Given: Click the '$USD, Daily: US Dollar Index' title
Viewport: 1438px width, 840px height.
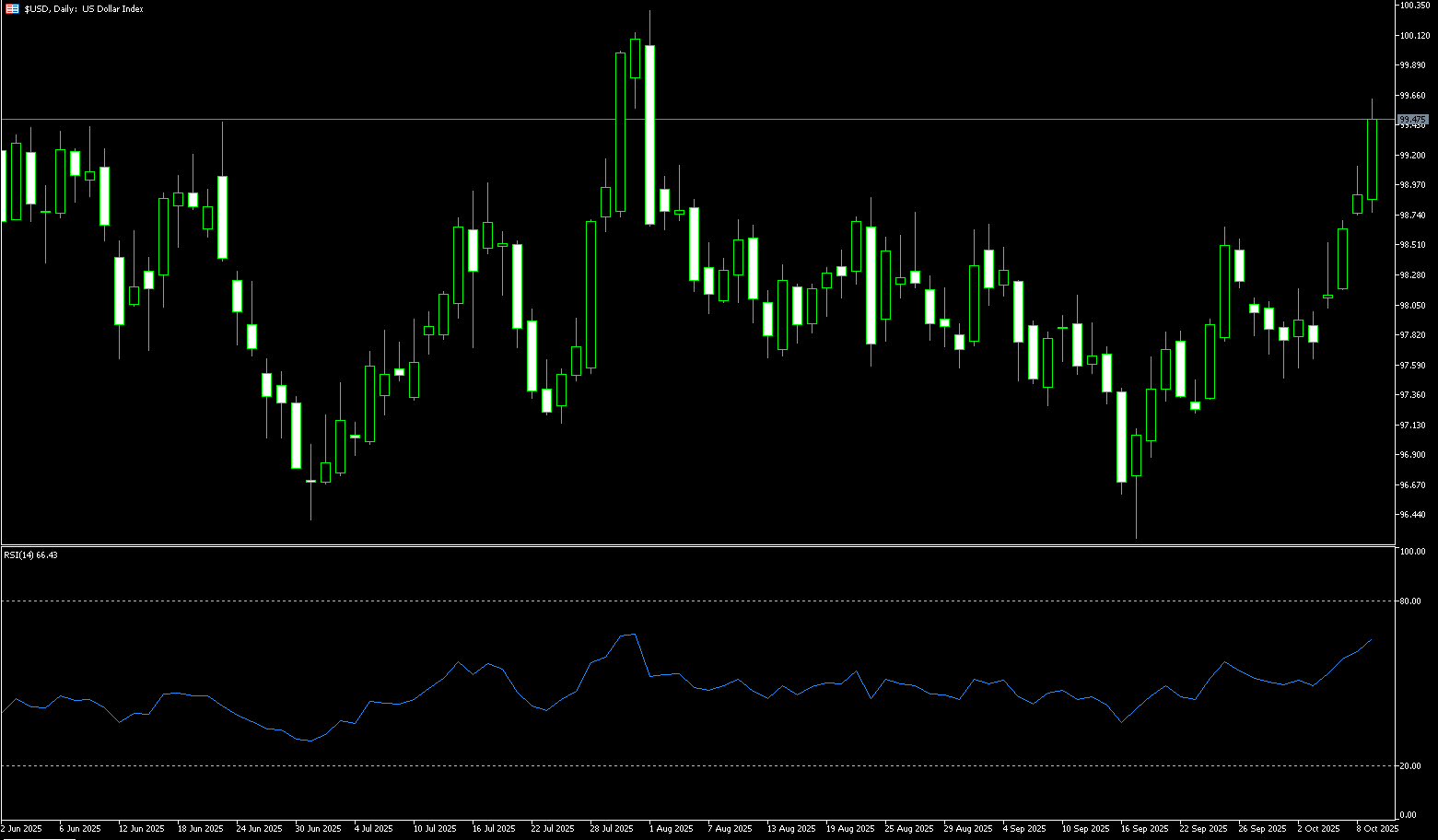Looking at the screenshot, I should (84, 9).
